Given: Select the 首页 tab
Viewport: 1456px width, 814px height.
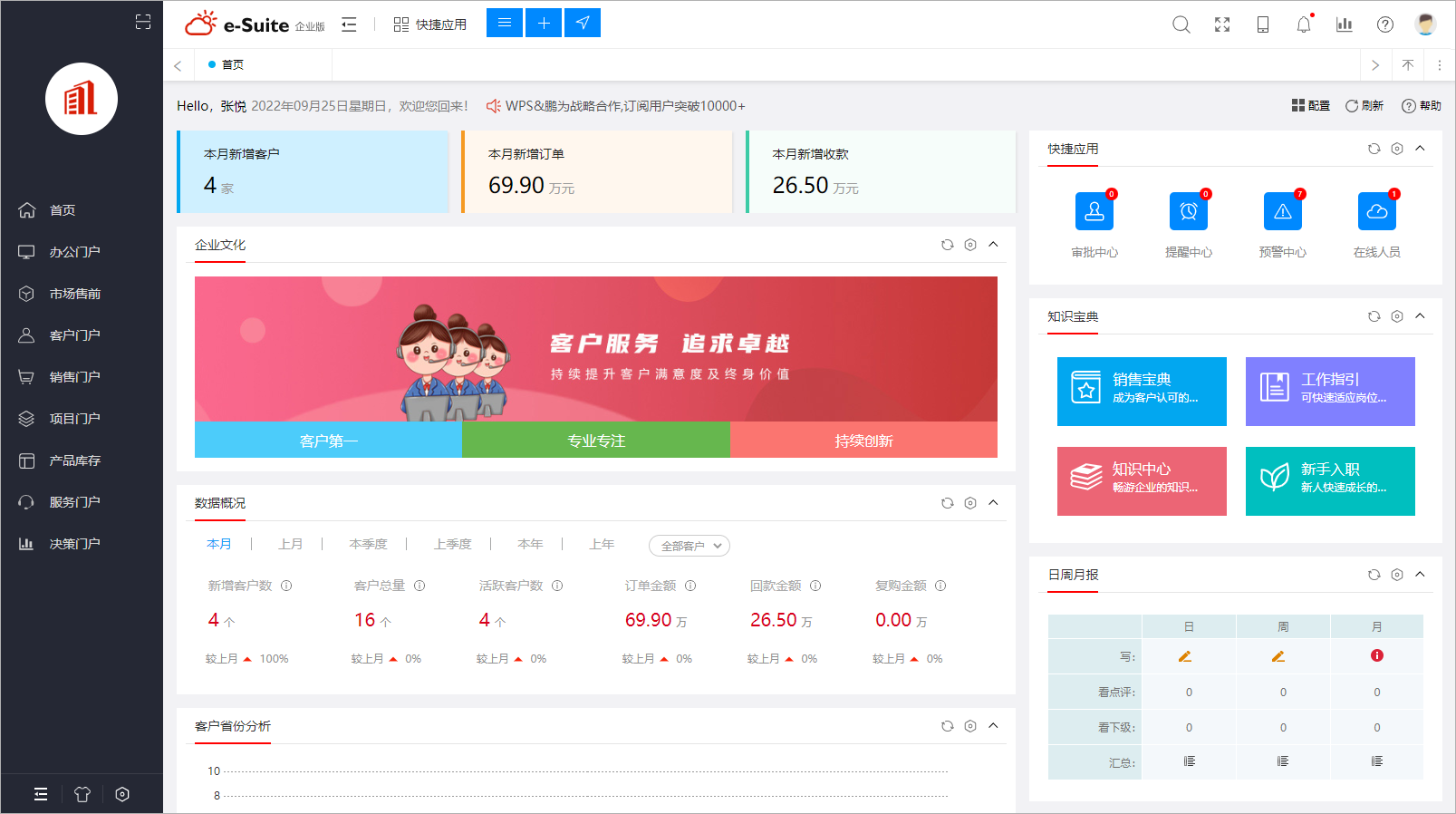Looking at the screenshot, I should click(232, 64).
